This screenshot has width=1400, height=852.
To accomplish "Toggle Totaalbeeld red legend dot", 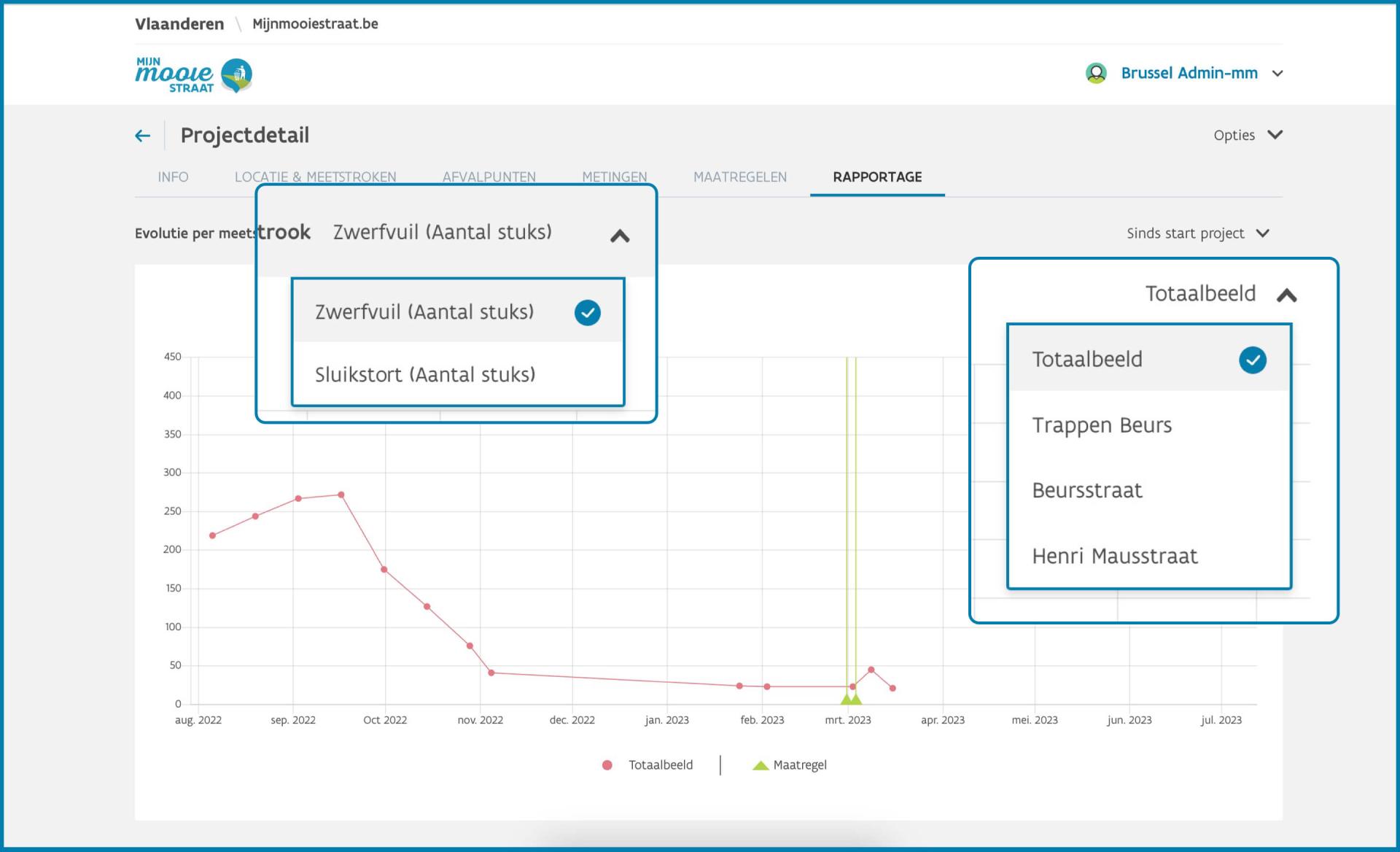I will point(607,765).
